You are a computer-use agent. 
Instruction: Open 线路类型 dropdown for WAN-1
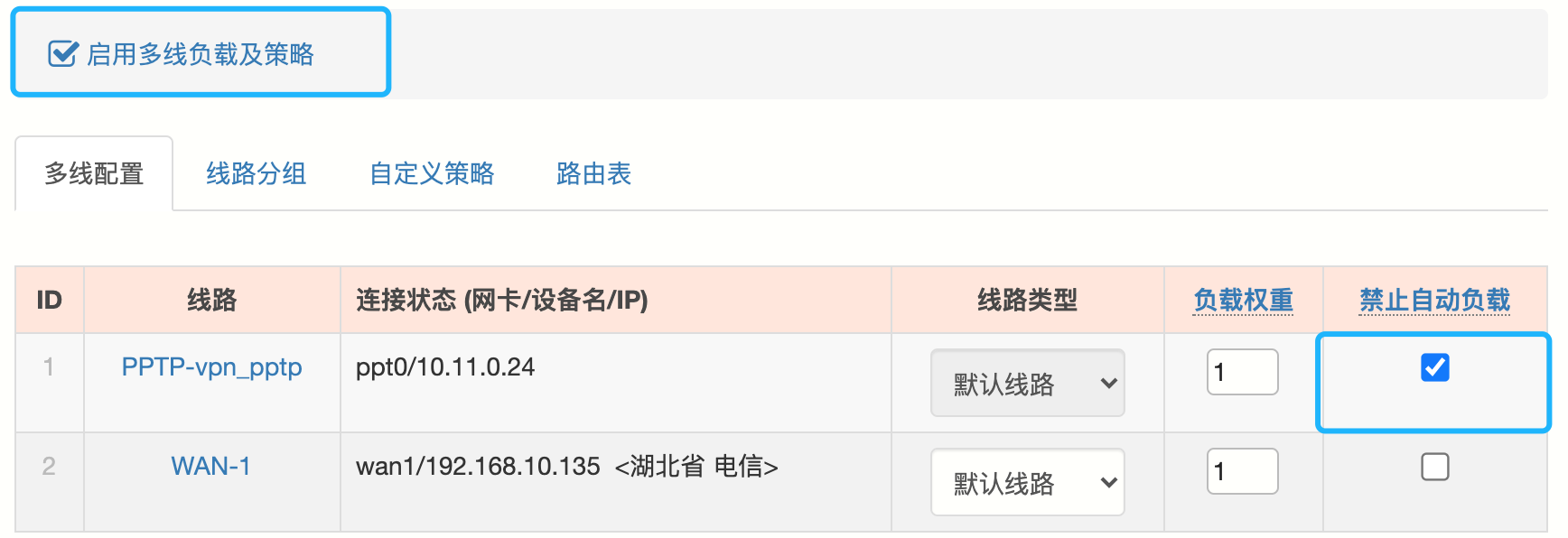coord(1027,483)
